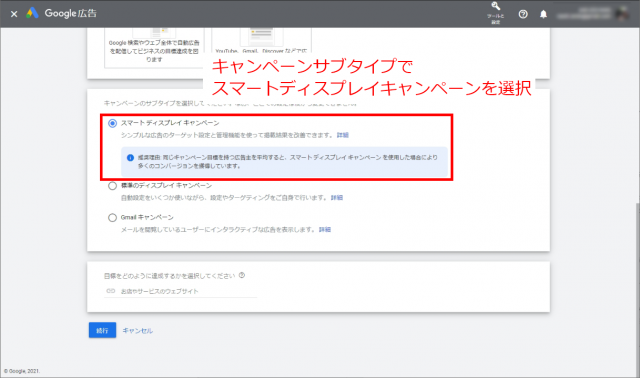The height and width of the screenshot is (378, 640).
Task: Click the キャンセル cancel link
Action: pos(138,331)
